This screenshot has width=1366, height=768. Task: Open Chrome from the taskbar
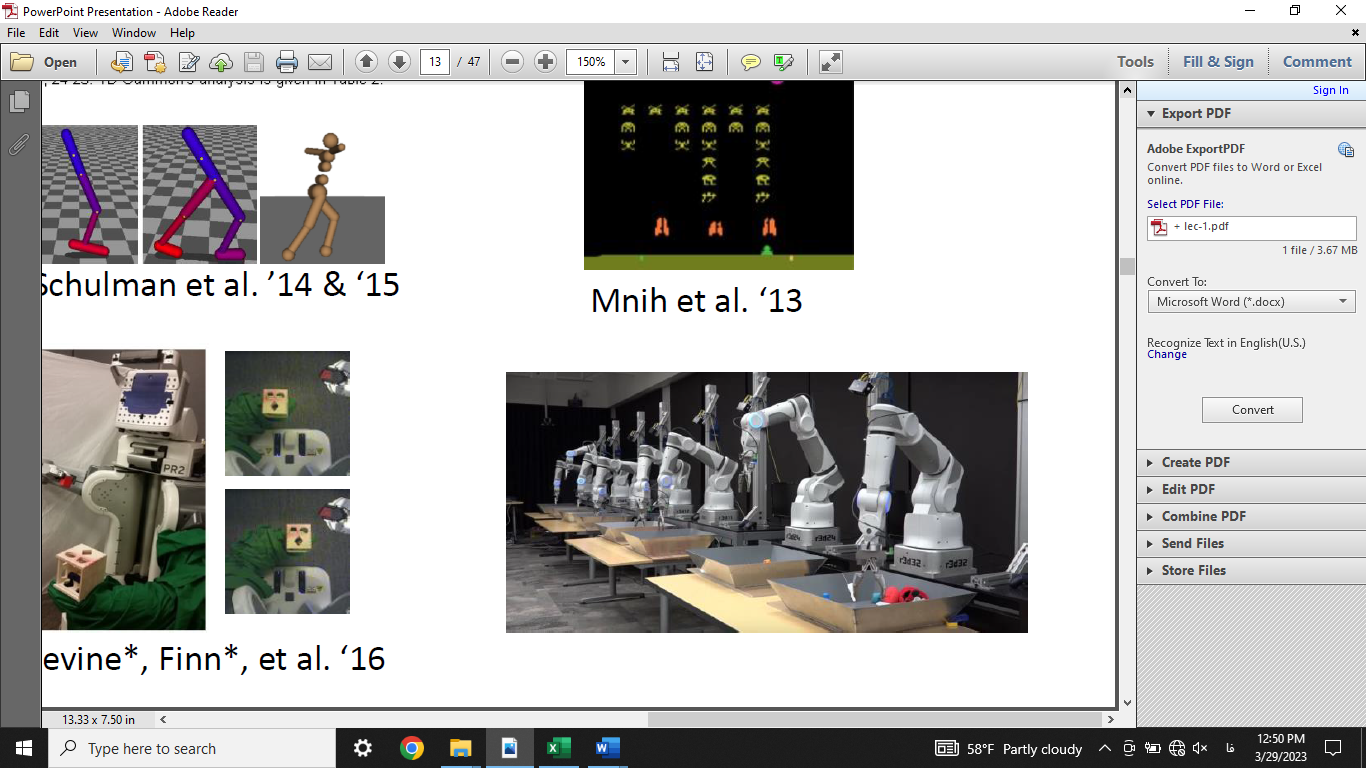[x=411, y=748]
